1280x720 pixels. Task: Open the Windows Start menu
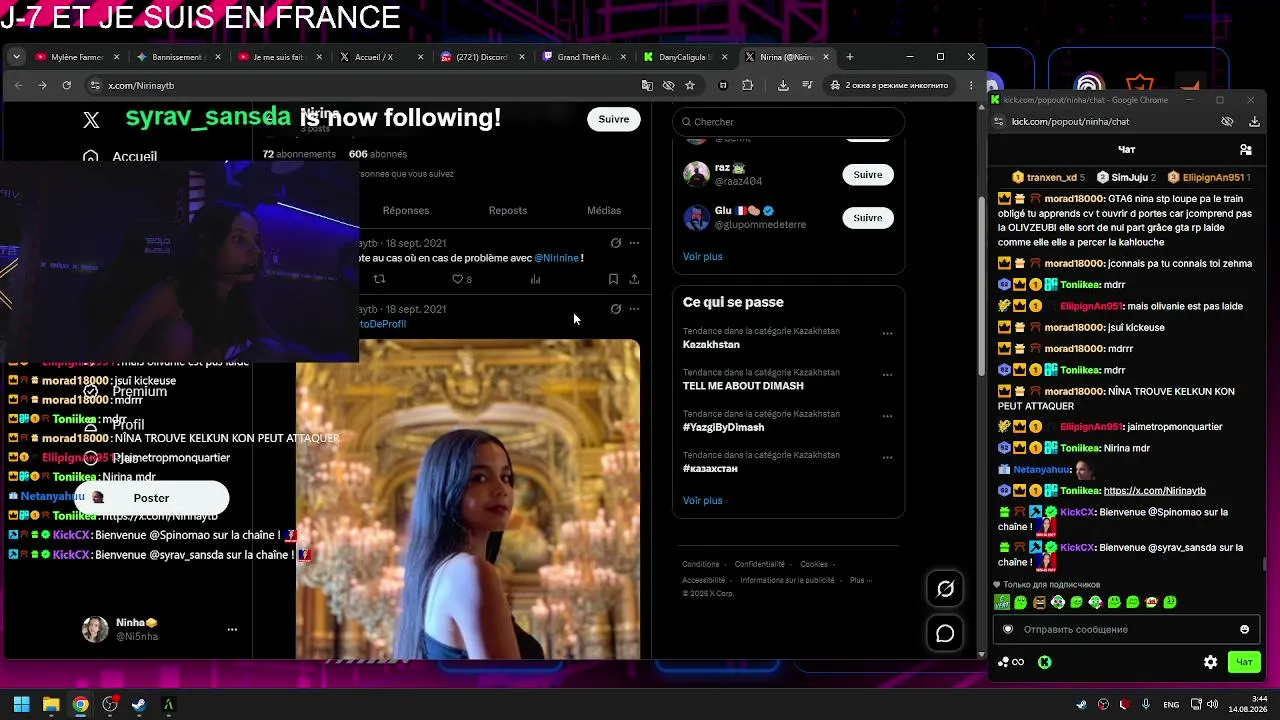click(21, 704)
